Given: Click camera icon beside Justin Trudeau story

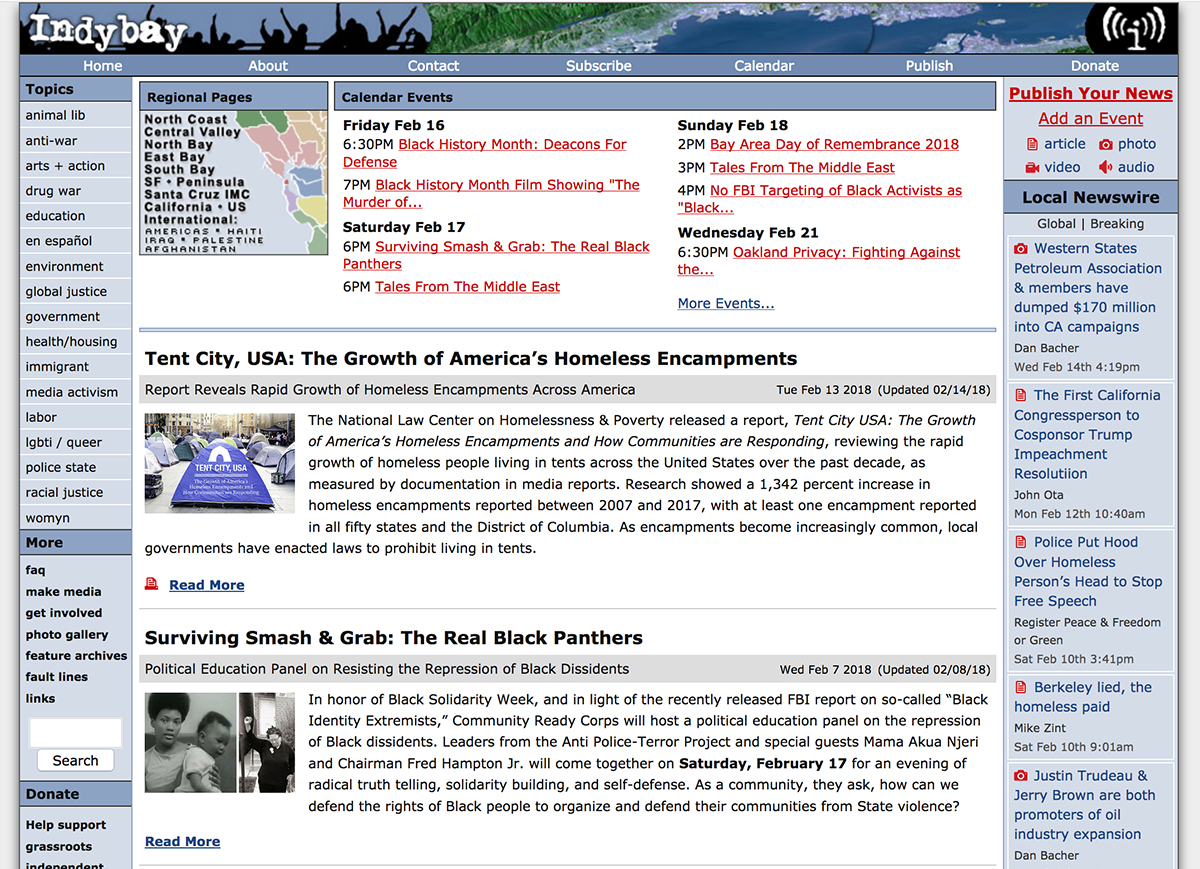Looking at the screenshot, I should (x=1021, y=775).
